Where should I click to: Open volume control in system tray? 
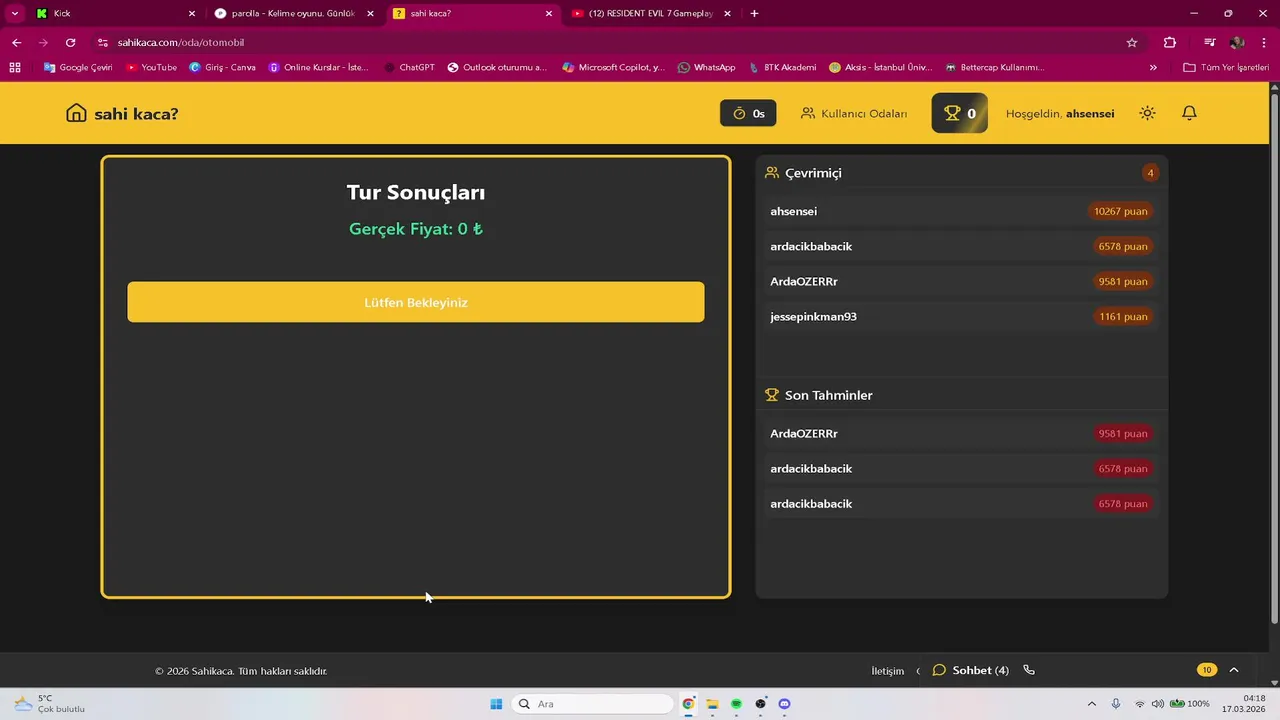(x=1157, y=704)
